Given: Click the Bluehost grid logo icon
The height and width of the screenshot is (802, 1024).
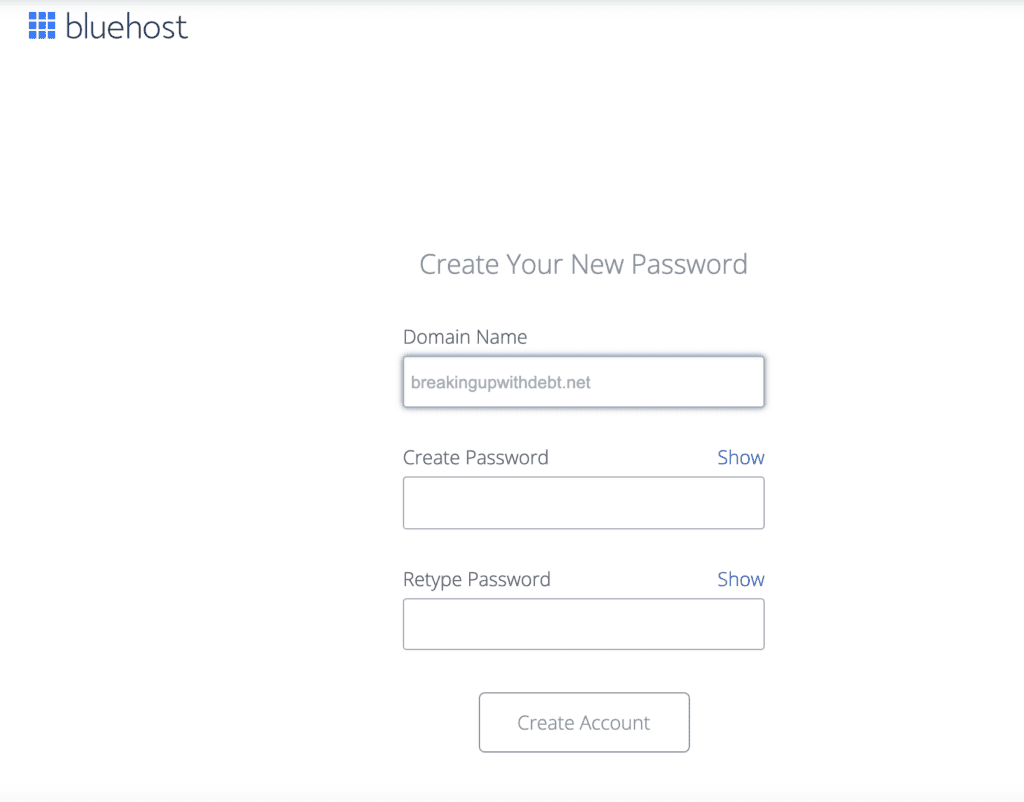Looking at the screenshot, I should pyautogui.click(x=42, y=25).
